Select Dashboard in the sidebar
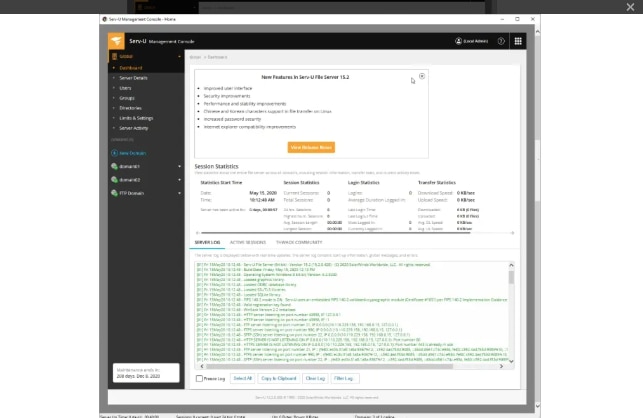This screenshot has height=418, width=643. point(131,68)
